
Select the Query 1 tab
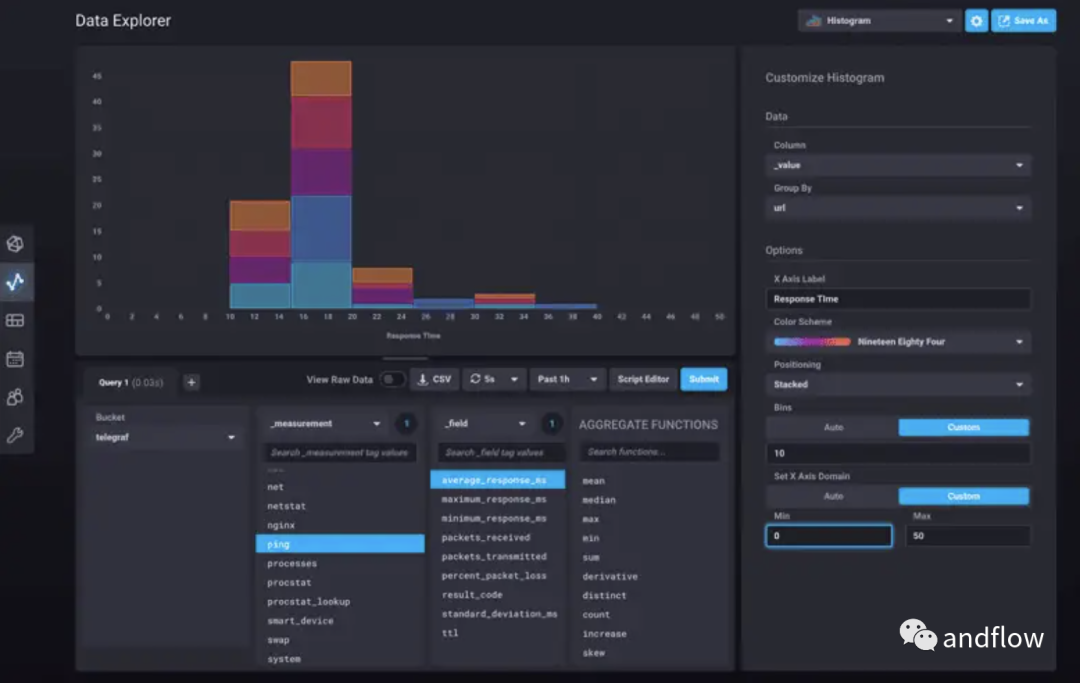[x=130, y=381]
